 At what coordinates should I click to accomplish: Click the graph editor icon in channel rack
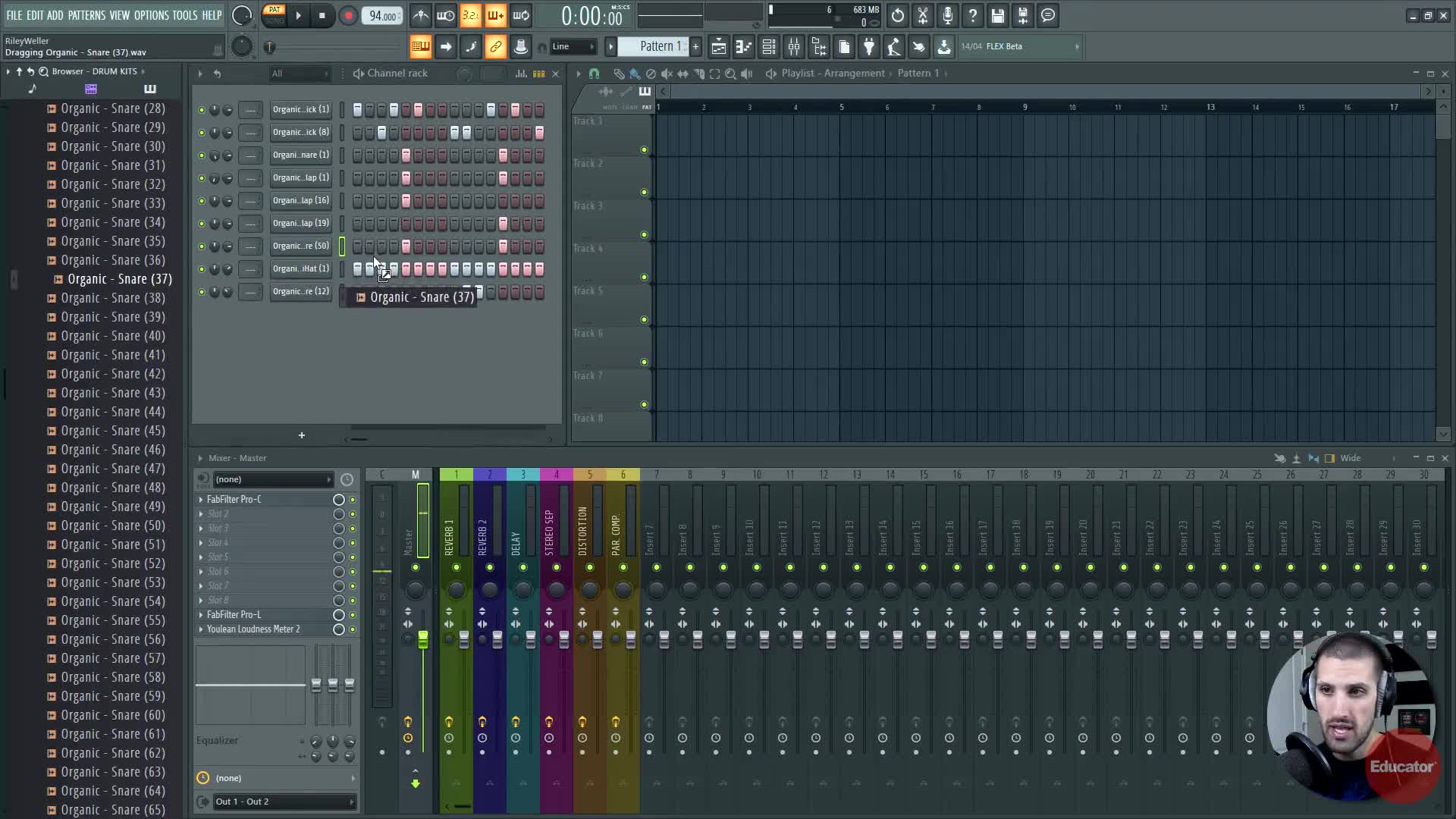tap(521, 74)
